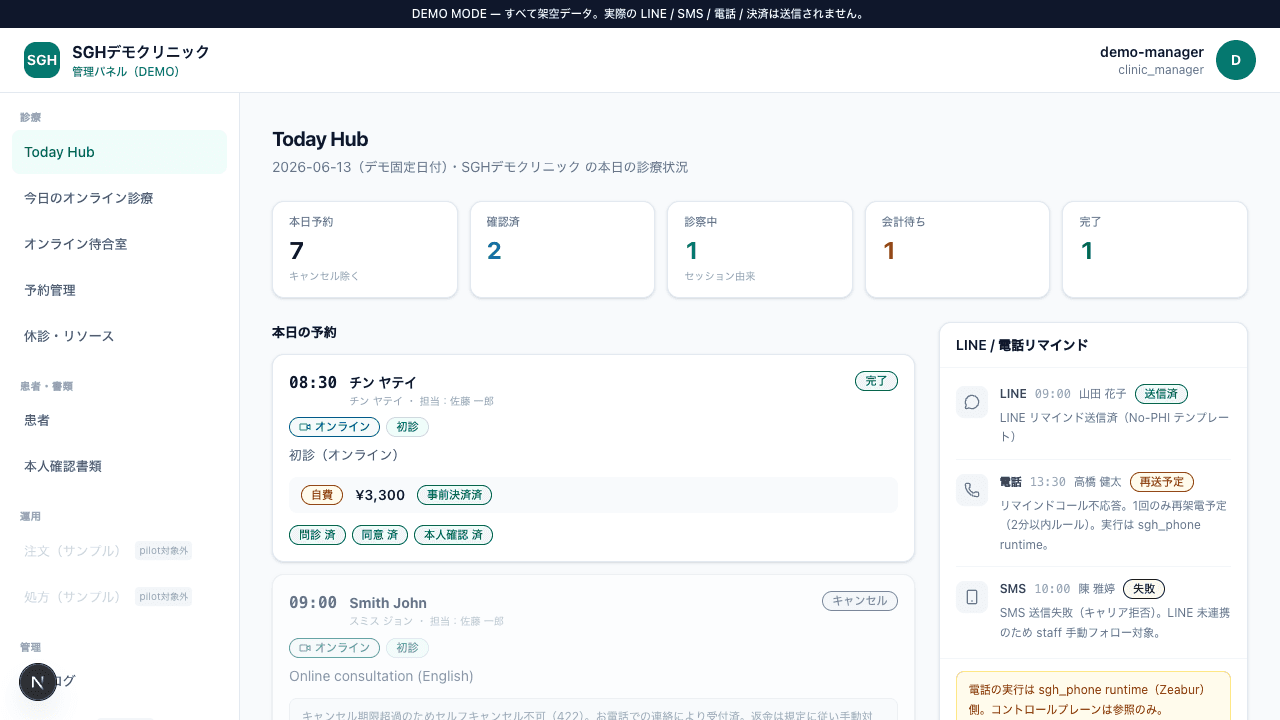The width and height of the screenshot is (1280, 720).
Task: Go to 本人確認書類 page
Action: (x=119, y=466)
